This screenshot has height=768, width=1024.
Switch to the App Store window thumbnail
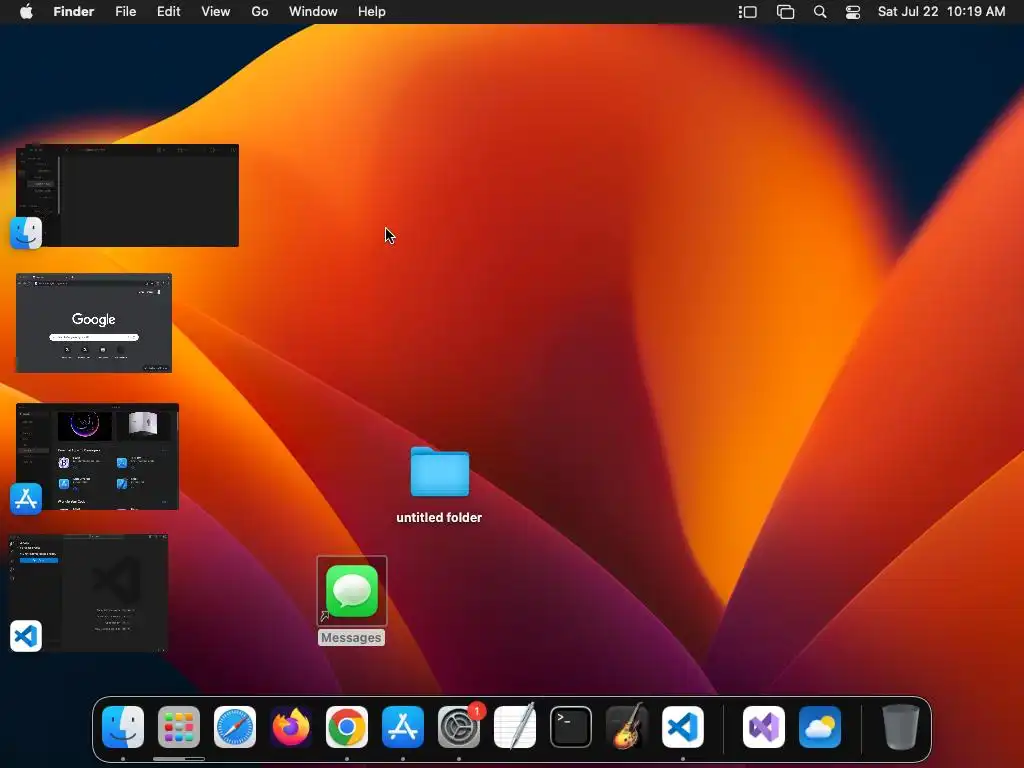97,456
